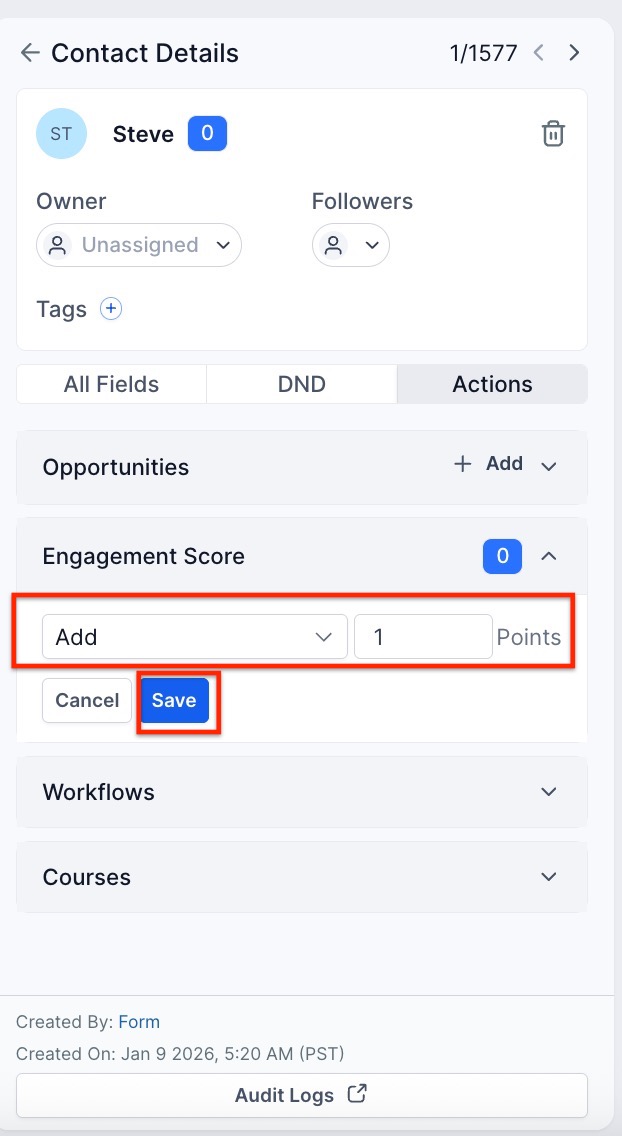Open the Owner Unassigned dropdown

coord(139,245)
